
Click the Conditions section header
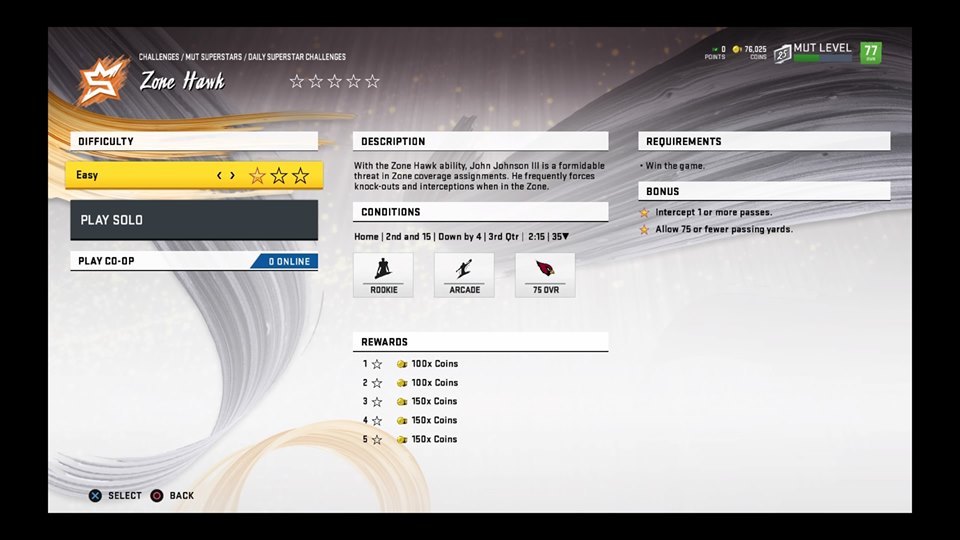click(481, 212)
